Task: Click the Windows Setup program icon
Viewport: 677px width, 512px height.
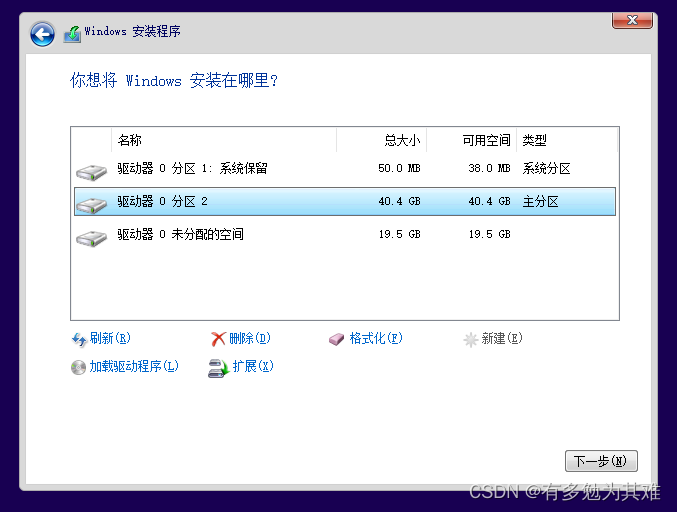Action: (72, 34)
